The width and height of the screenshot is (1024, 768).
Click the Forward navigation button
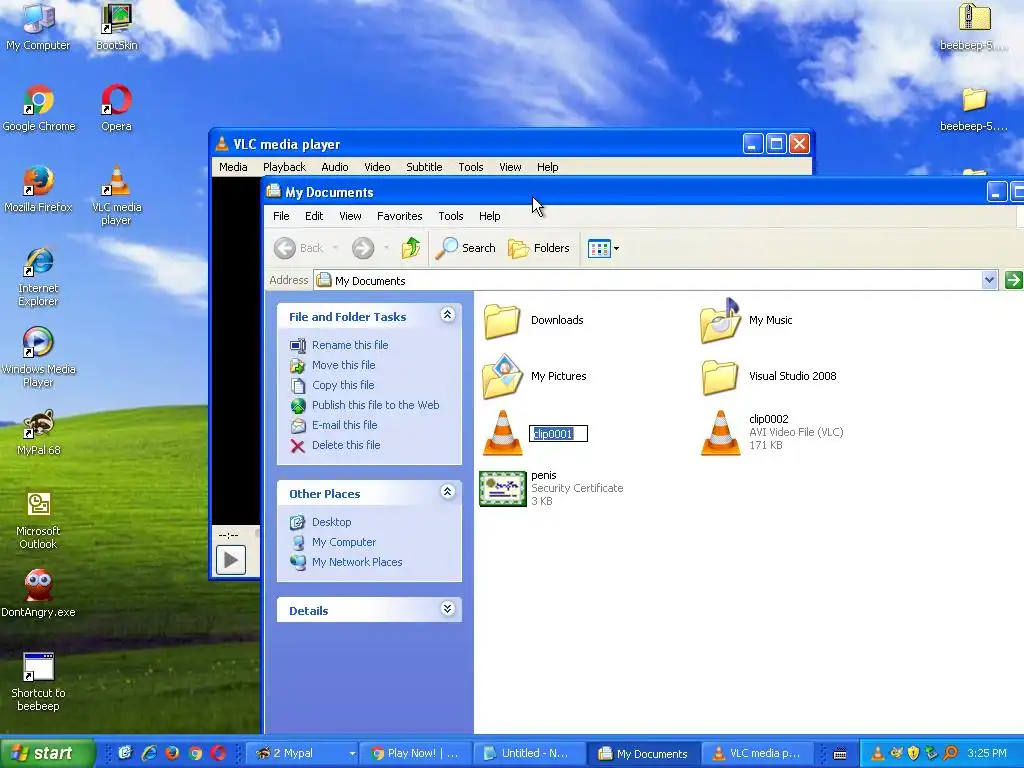pos(363,248)
